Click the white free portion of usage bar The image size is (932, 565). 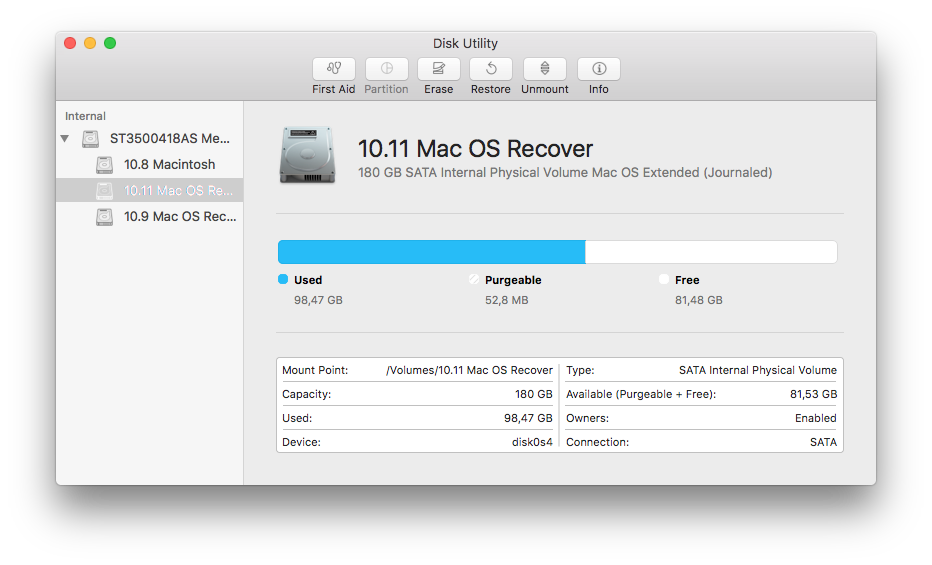(x=711, y=252)
